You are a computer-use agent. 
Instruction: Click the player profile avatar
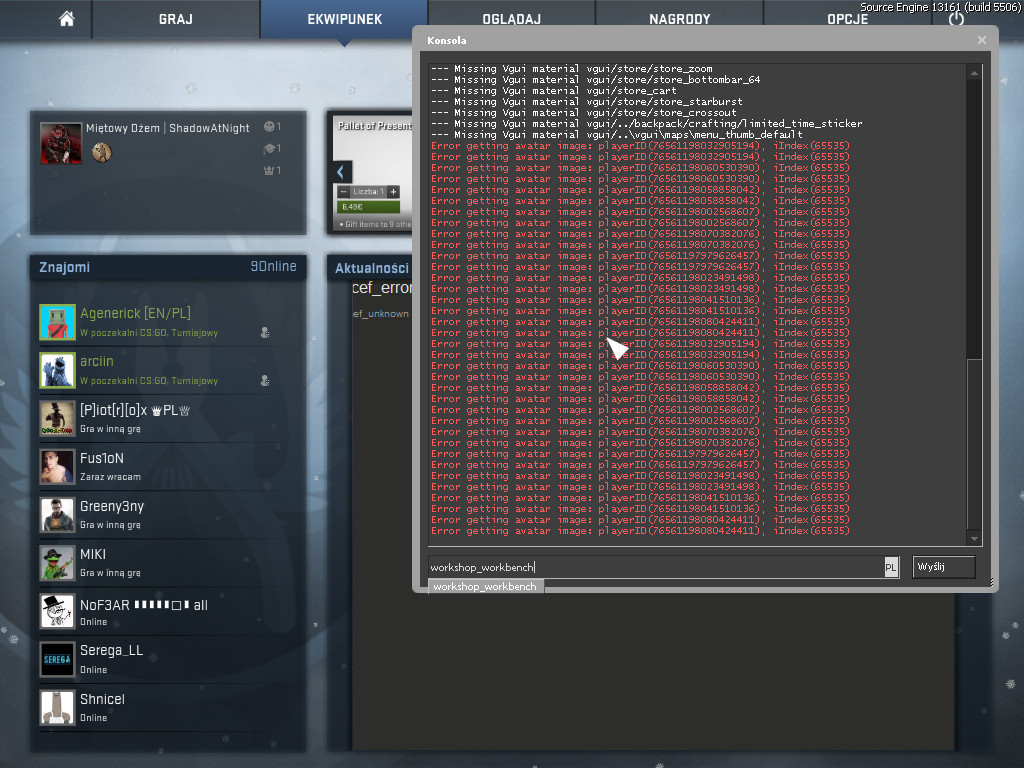coord(61,142)
